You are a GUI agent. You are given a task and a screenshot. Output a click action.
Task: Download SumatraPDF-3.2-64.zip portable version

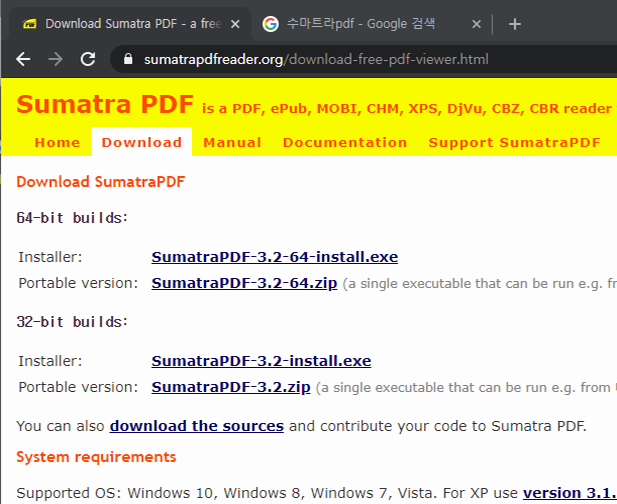tap(244, 283)
